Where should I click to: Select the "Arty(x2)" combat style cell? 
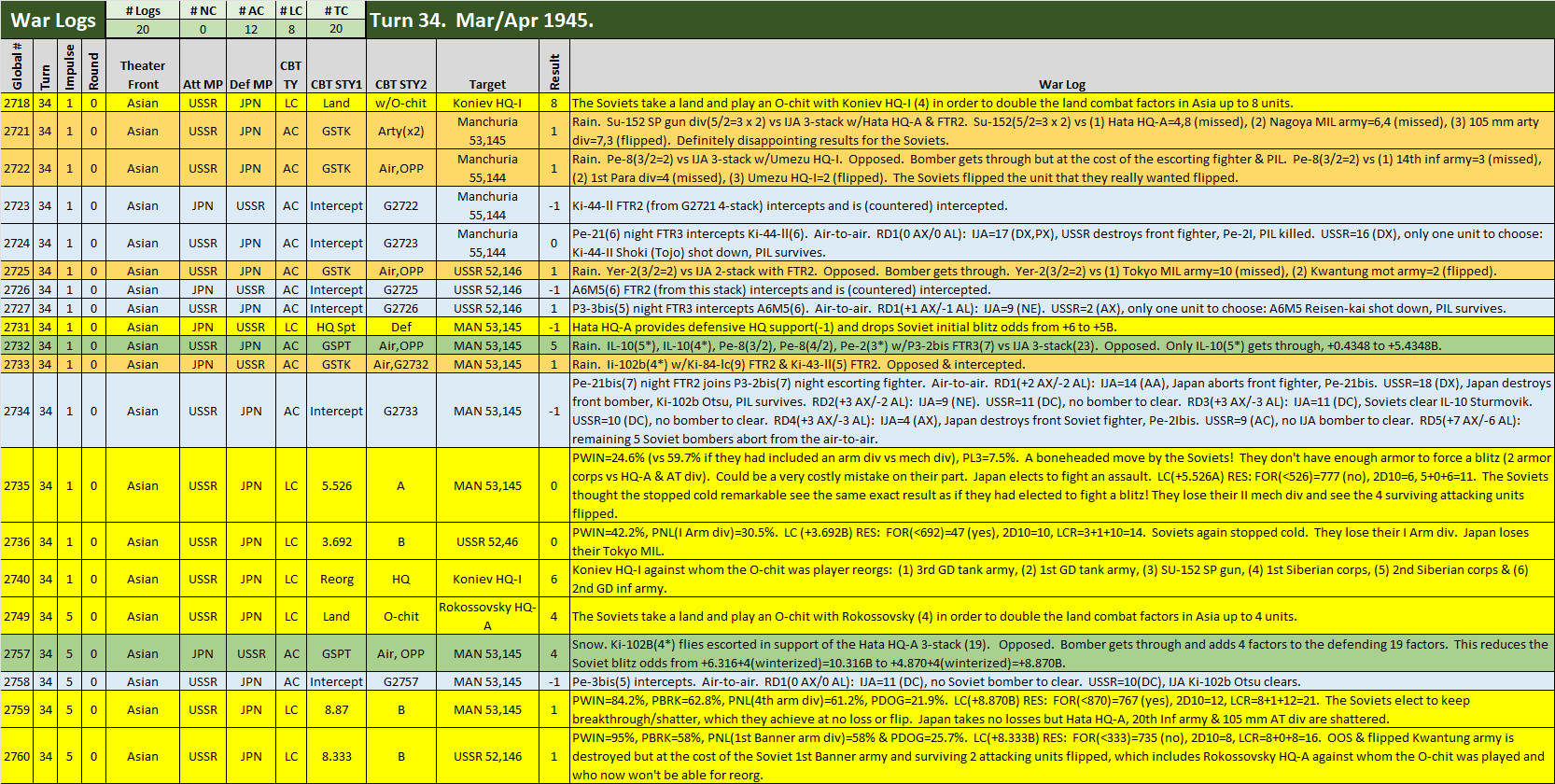click(x=401, y=131)
